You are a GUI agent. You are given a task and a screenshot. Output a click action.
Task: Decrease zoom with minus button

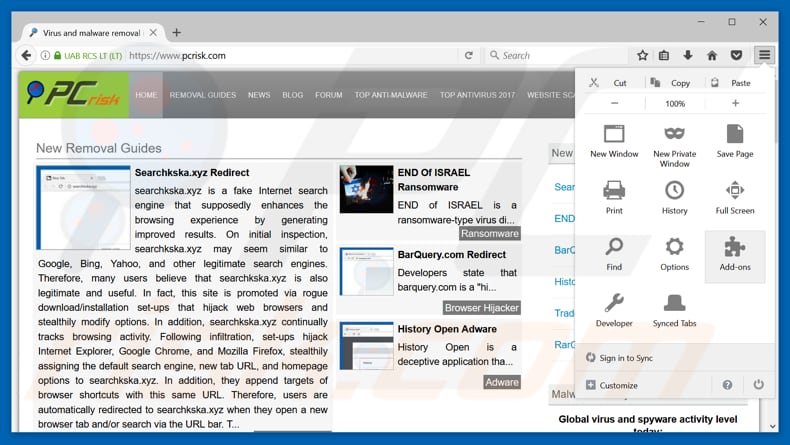click(614, 103)
